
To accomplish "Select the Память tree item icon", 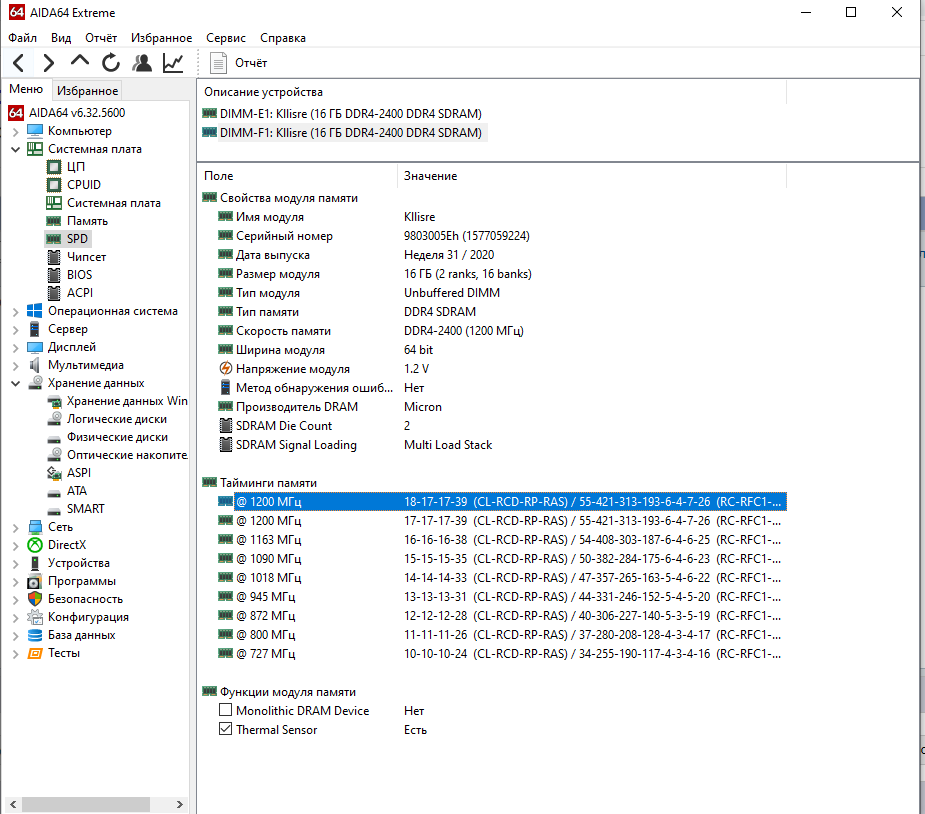I will pyautogui.click(x=54, y=221).
